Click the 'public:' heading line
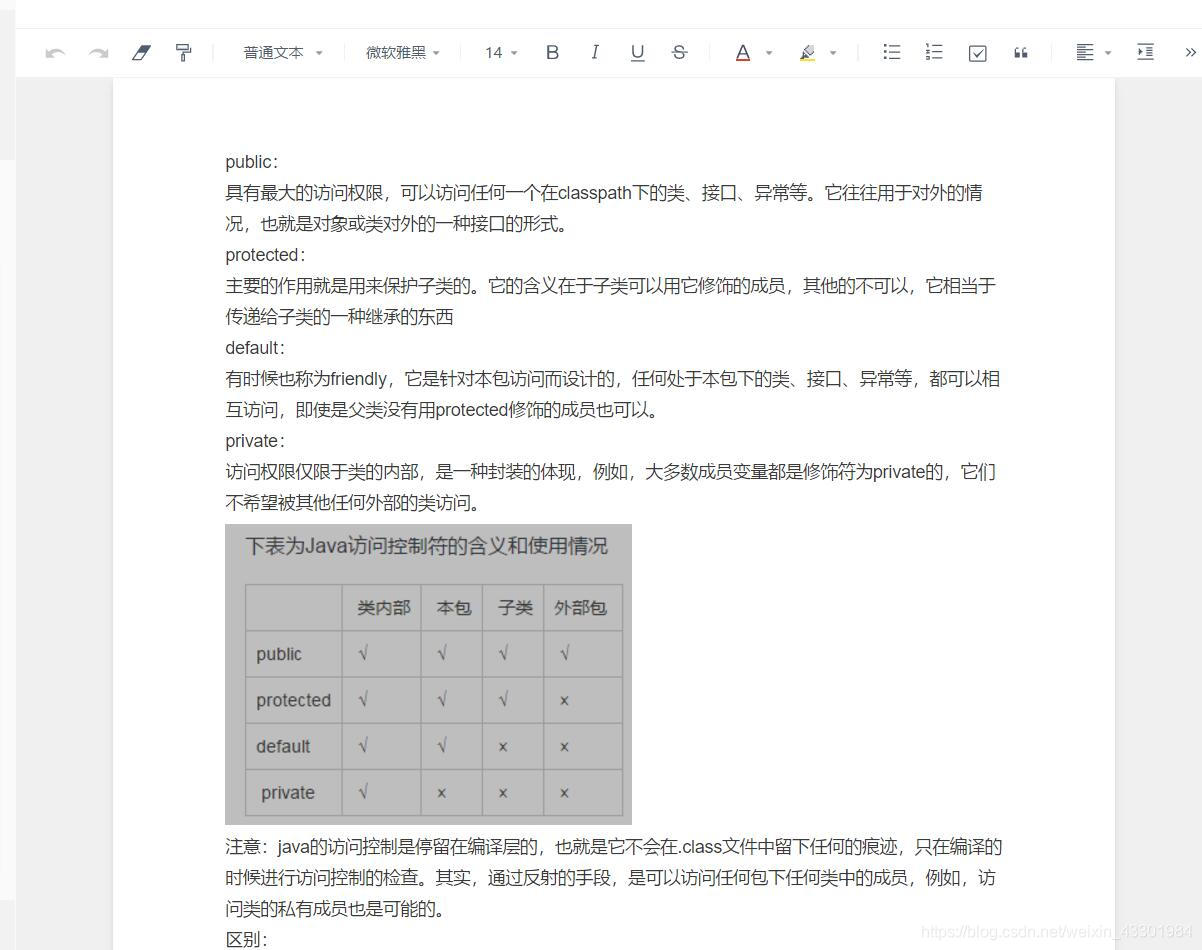 point(252,162)
